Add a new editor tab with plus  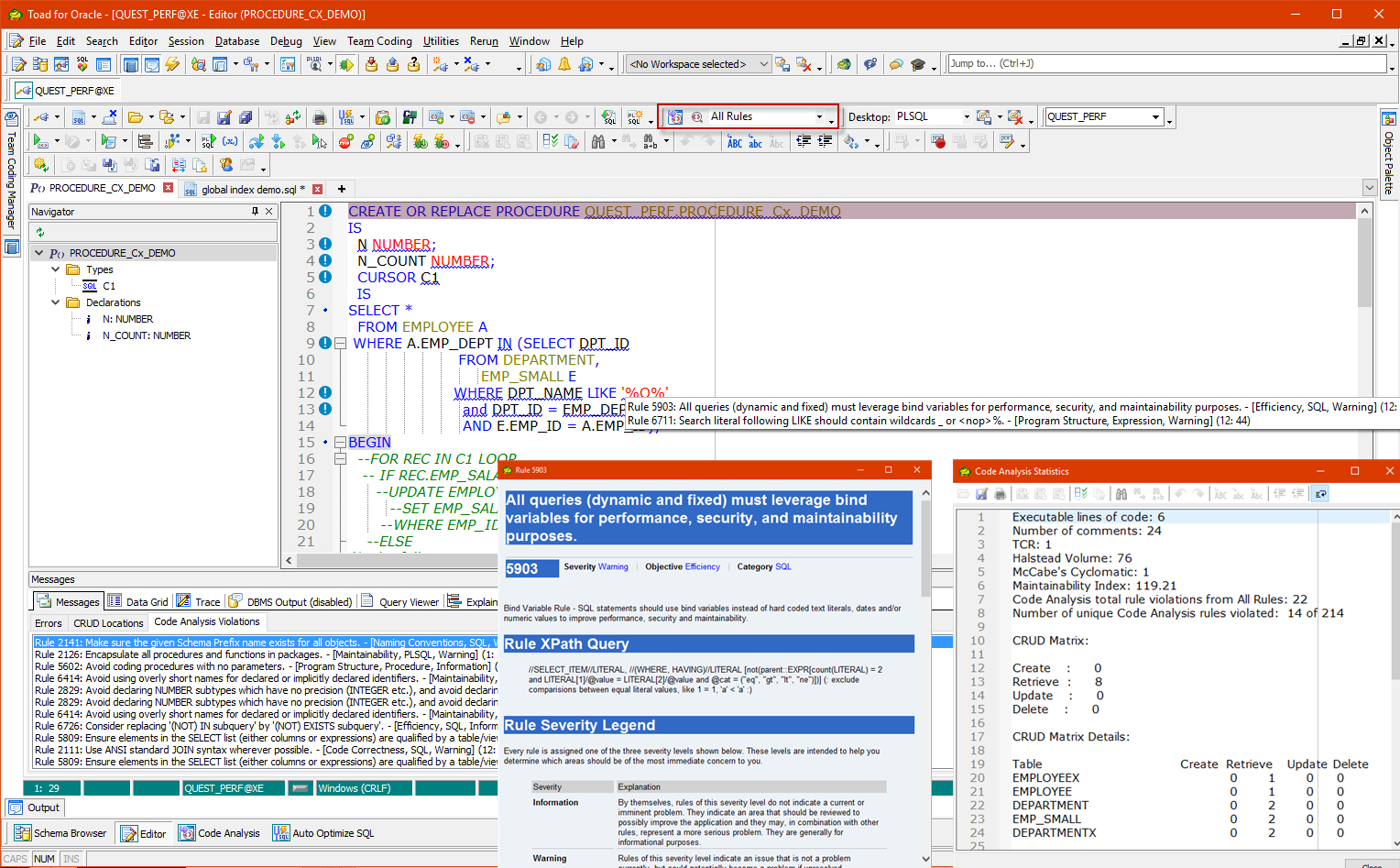[x=342, y=189]
